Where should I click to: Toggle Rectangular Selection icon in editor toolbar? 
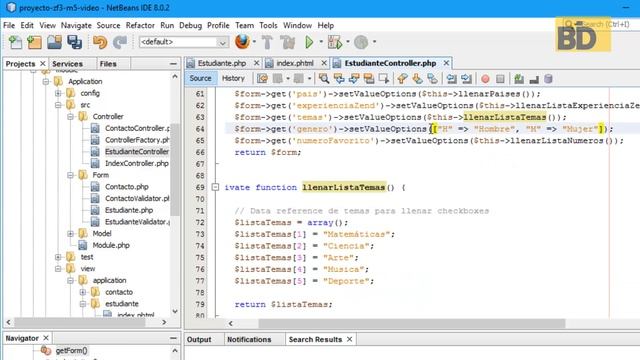[x=384, y=78]
